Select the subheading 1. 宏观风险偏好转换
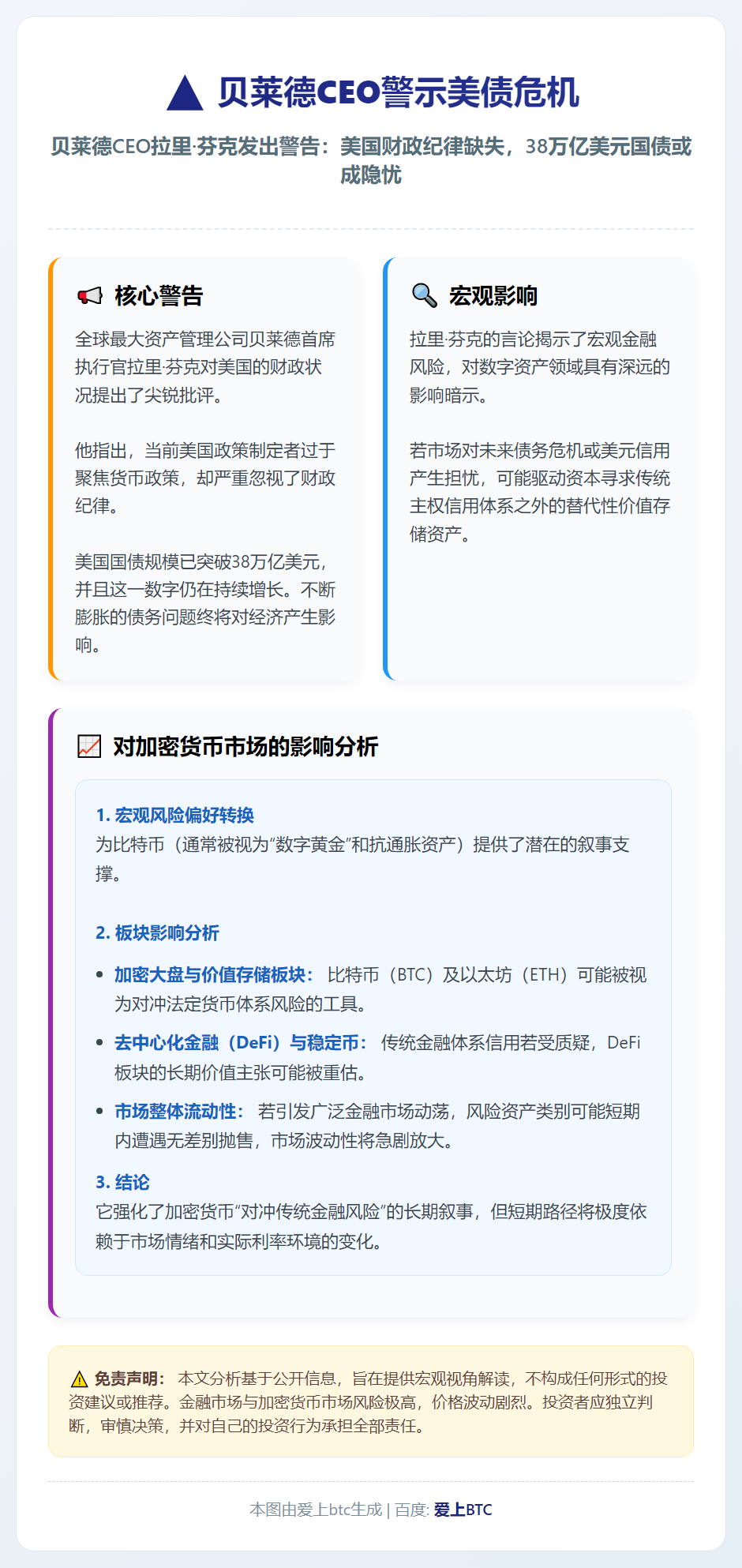Screen dimensions: 742x1568 174,815
